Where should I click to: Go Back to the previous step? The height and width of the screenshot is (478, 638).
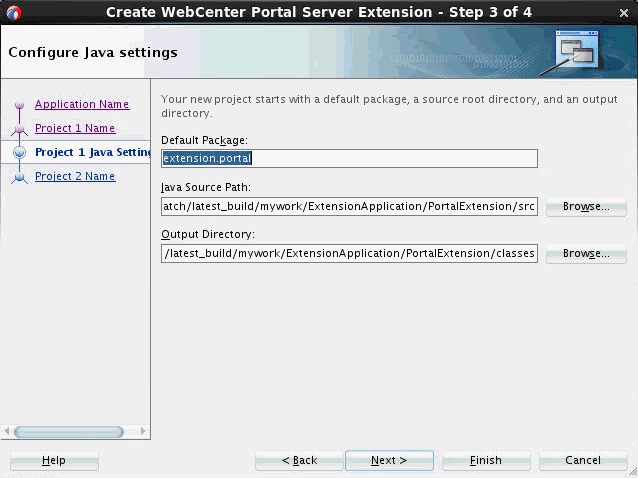(299, 460)
